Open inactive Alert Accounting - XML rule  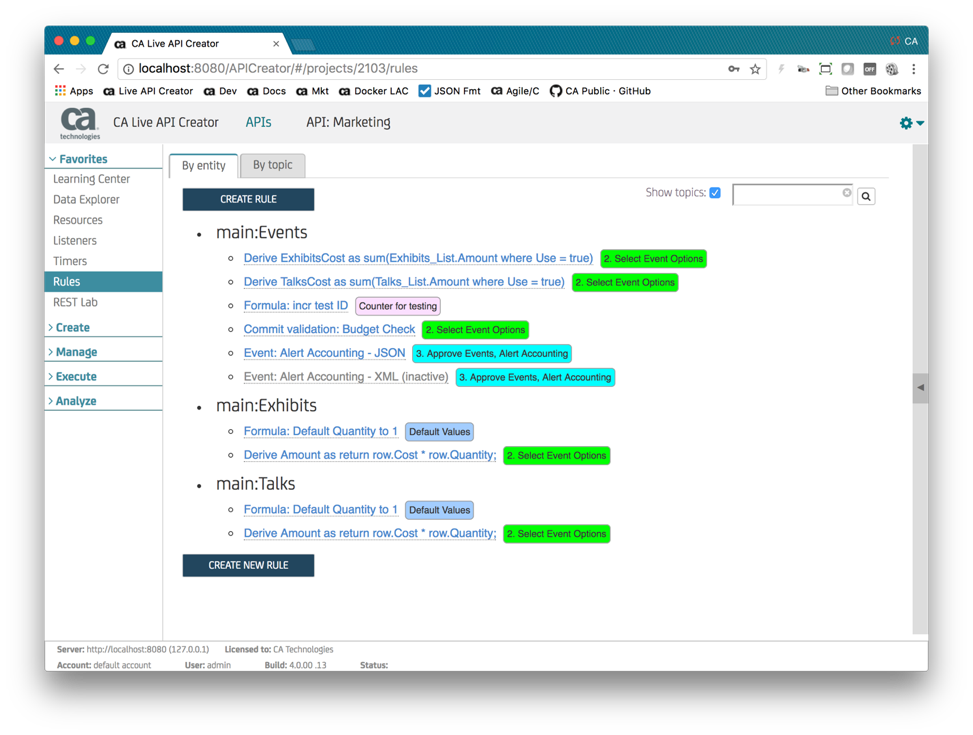[346, 376]
